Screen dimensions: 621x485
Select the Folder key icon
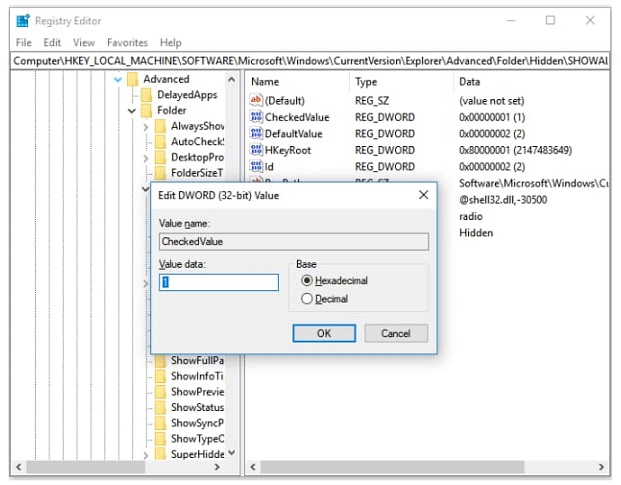coord(147,110)
